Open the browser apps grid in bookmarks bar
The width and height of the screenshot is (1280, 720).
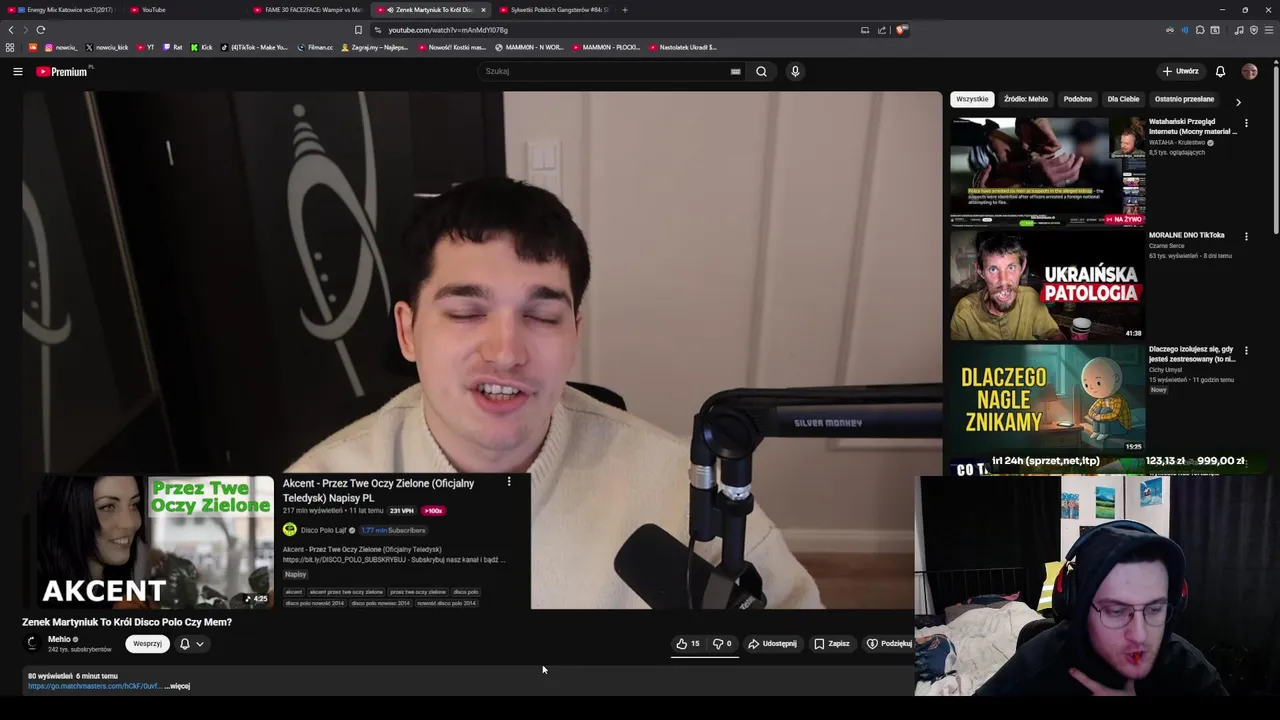10,47
